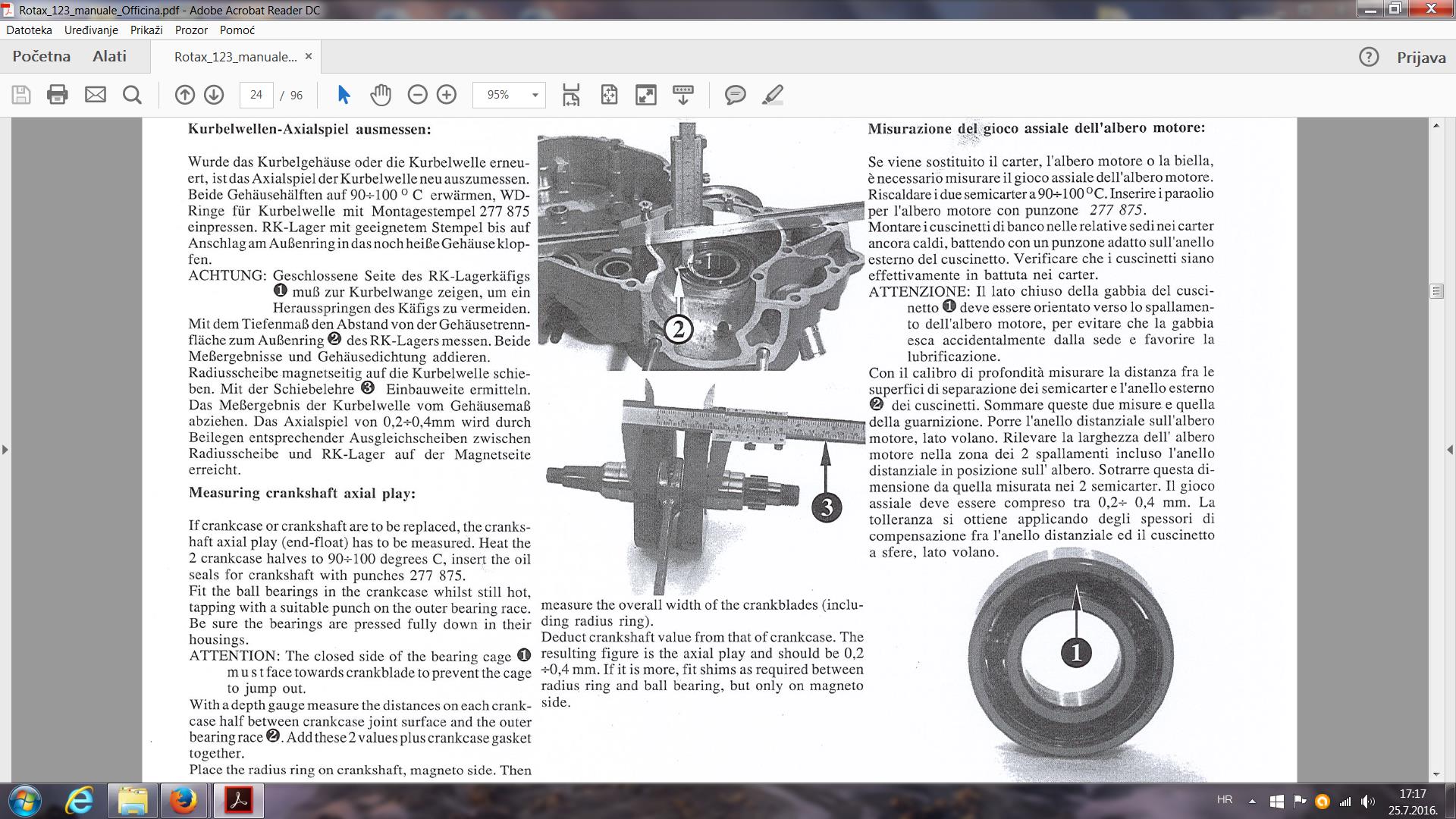
Task: Go to next page arrow
Action: 214,95
